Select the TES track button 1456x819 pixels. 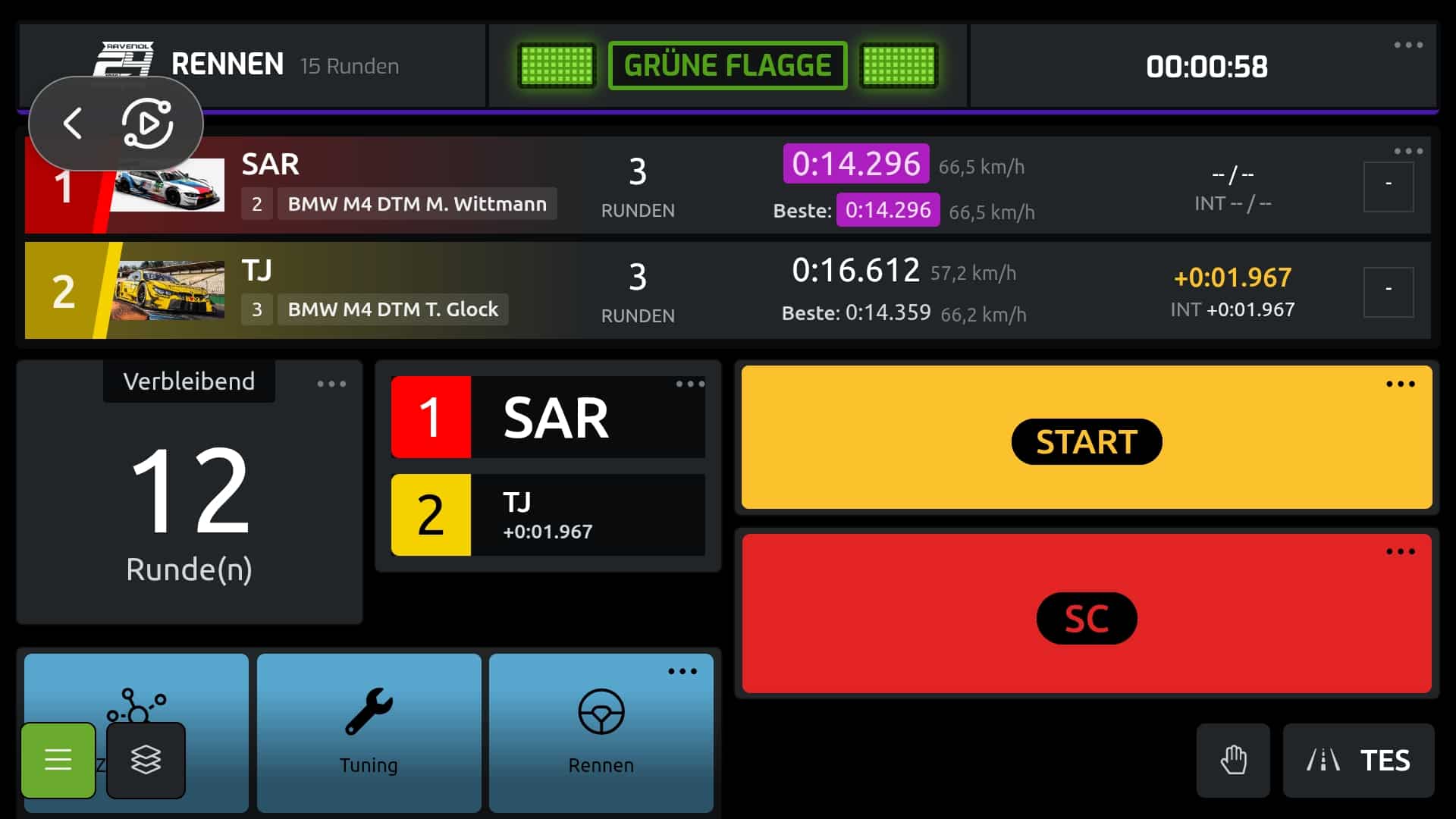coord(1358,760)
